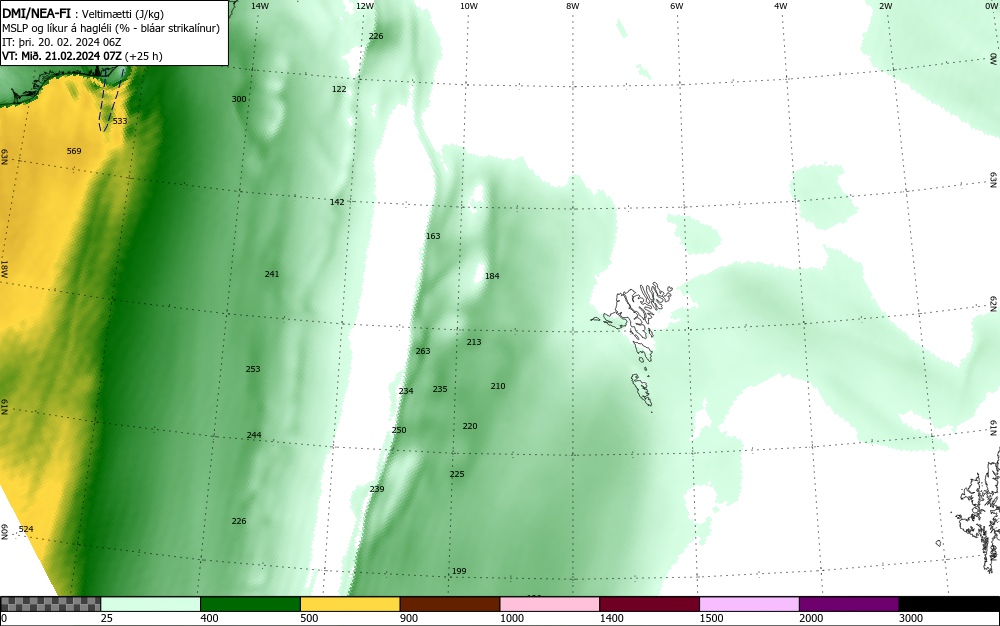Click the '14W' longitude label
This screenshot has height=626, width=1000.
(x=260, y=6)
